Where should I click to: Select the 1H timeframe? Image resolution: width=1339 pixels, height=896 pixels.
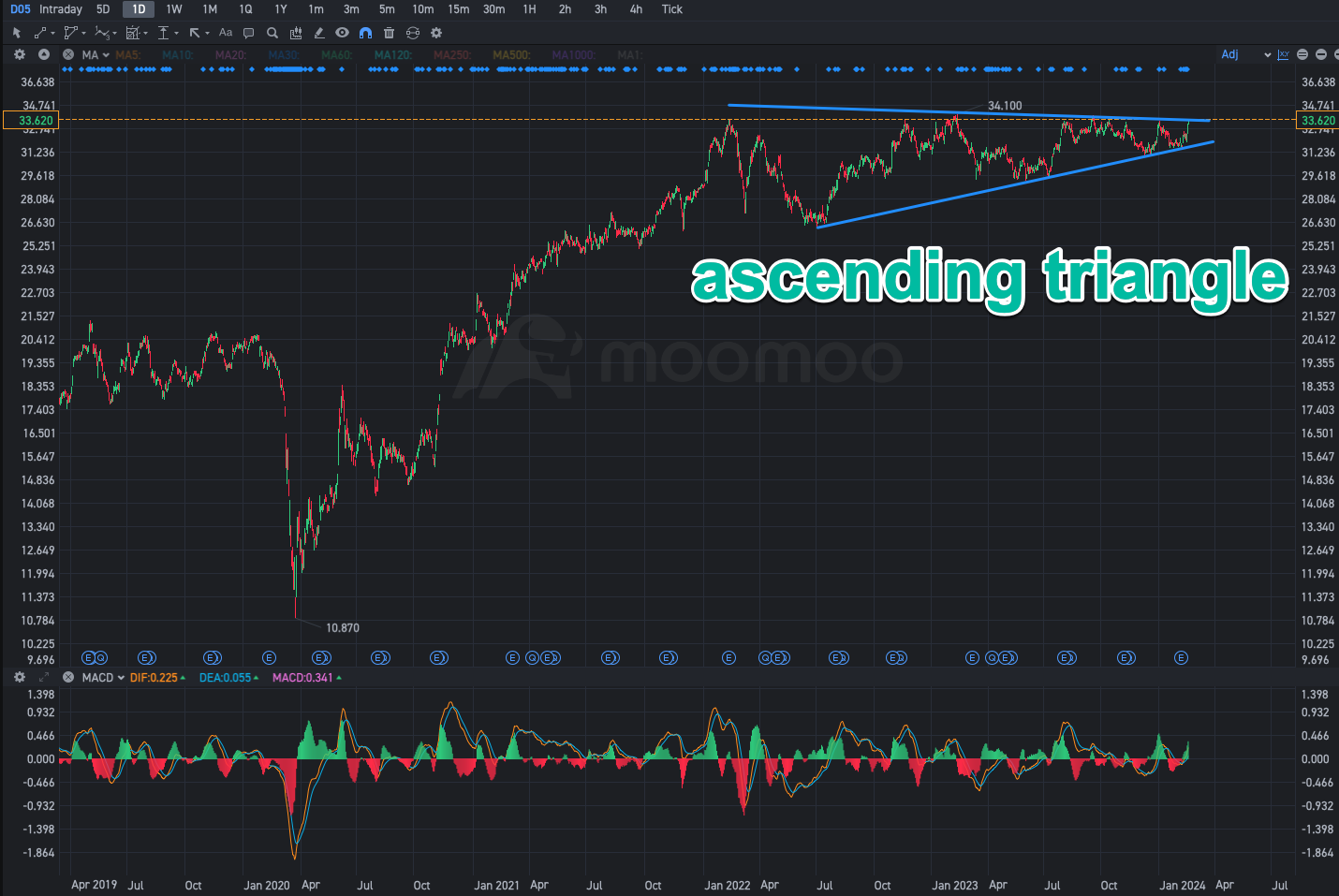tap(530, 9)
